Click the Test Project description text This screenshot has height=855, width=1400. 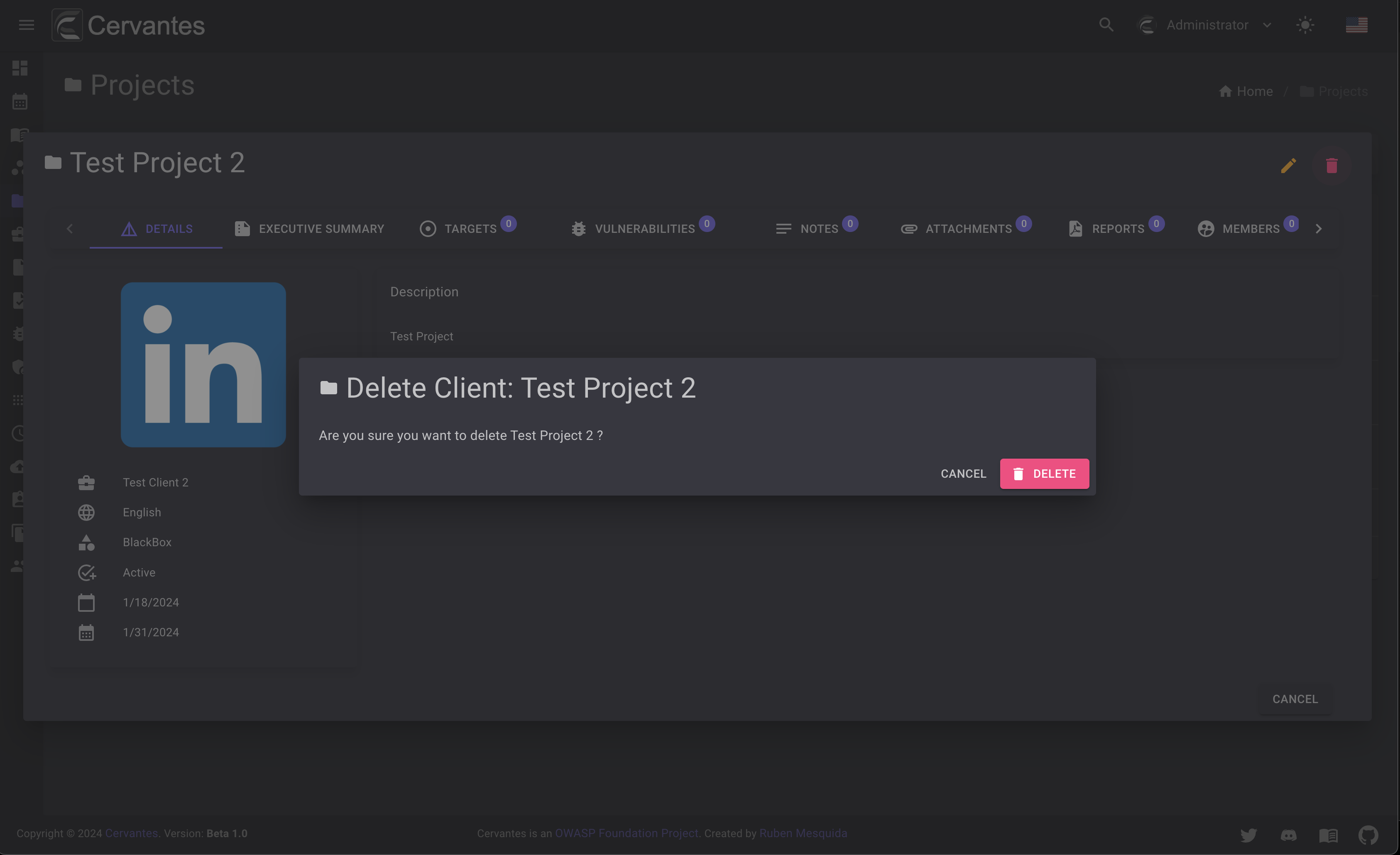click(x=421, y=336)
